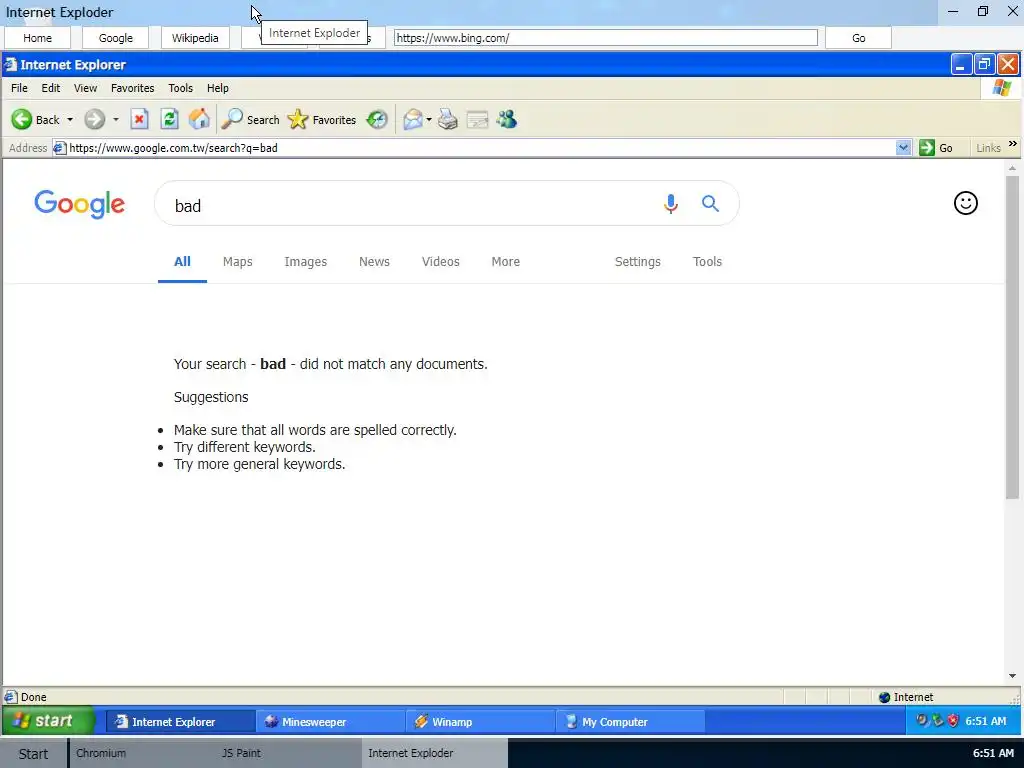Click the Edit page toolbar icon
The image size is (1024, 768).
[477, 120]
